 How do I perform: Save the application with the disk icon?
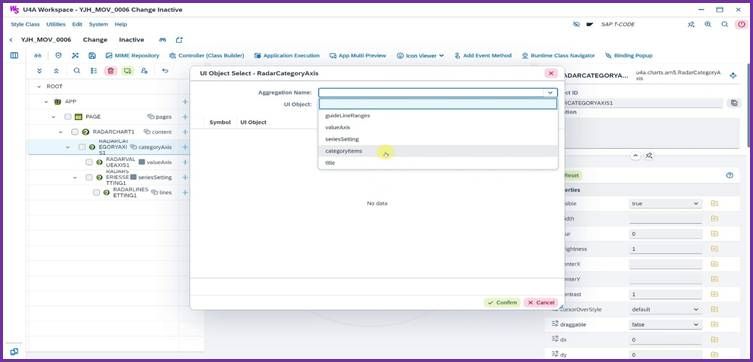pos(92,56)
